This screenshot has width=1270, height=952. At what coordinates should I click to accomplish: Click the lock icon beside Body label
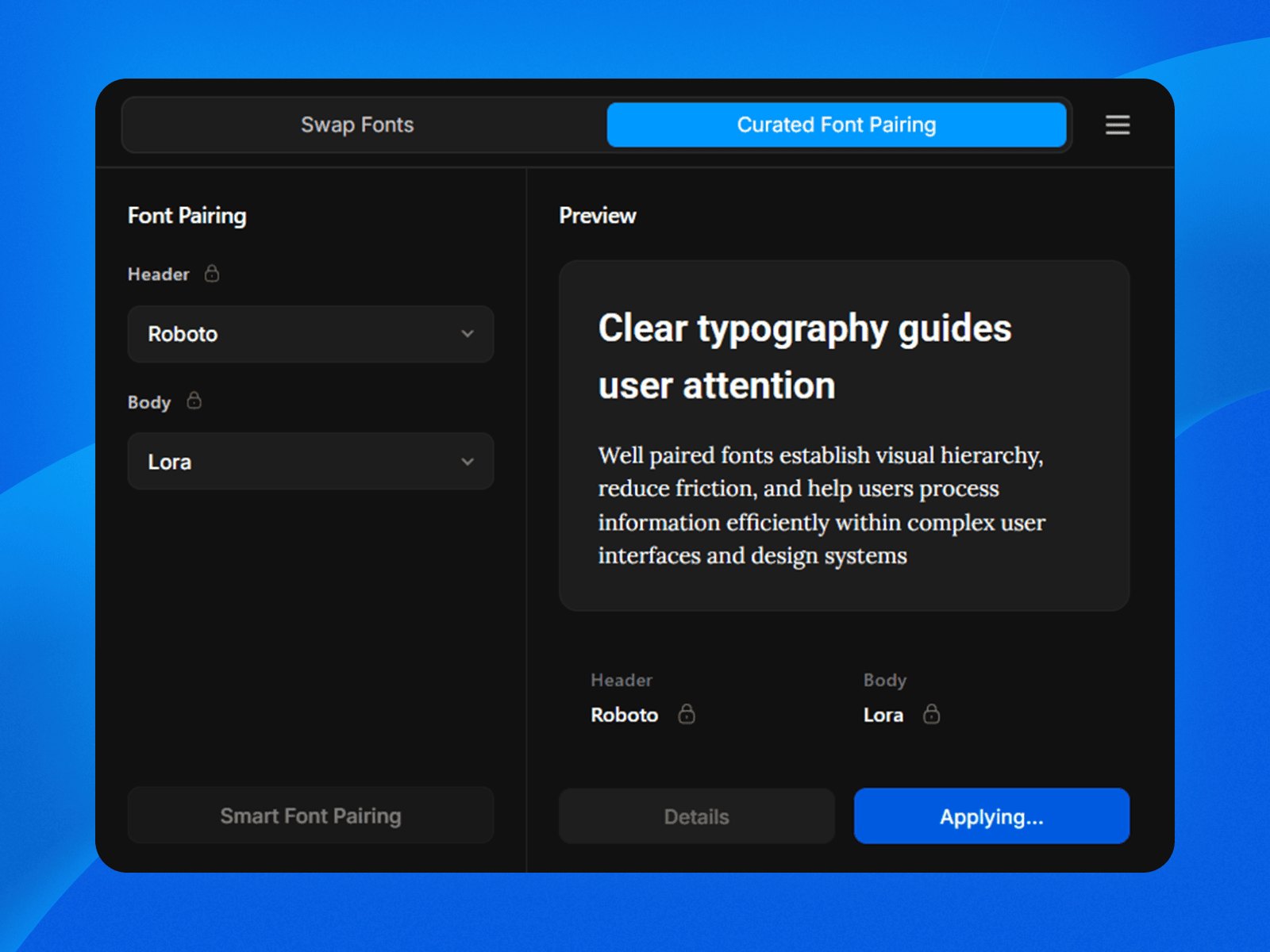pyautogui.click(x=194, y=401)
